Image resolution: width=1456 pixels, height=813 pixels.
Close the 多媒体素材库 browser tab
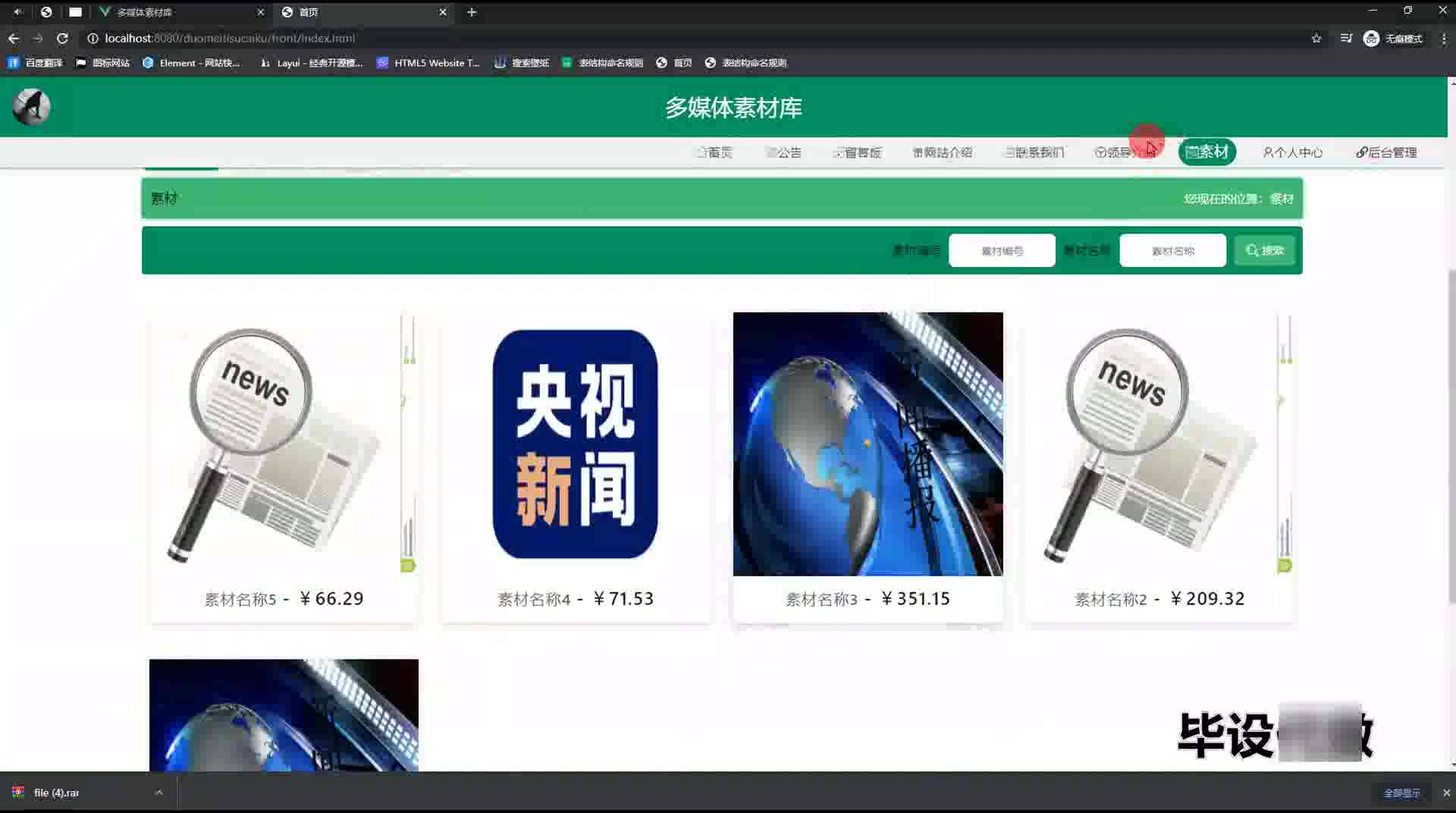point(260,12)
